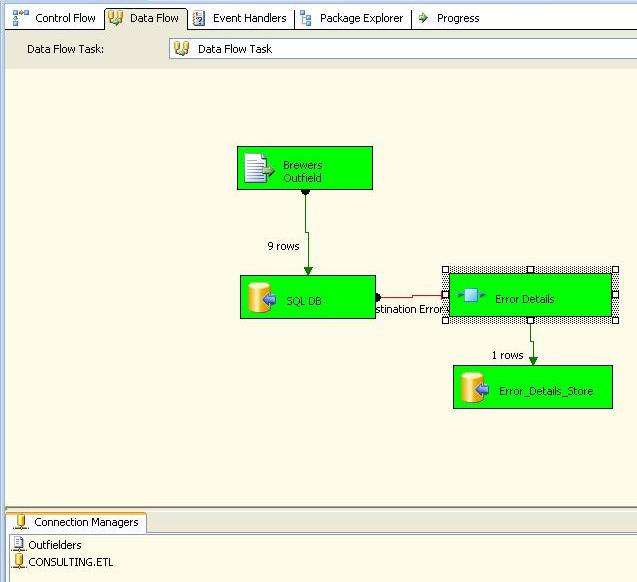Viewport: 637px width, 582px height.
Task: Select the Error Details transformation component
Action: [530, 295]
